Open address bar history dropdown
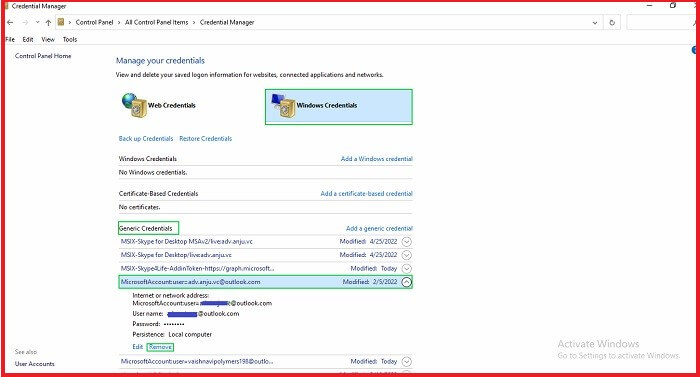This screenshot has width=700, height=377. click(x=595, y=22)
